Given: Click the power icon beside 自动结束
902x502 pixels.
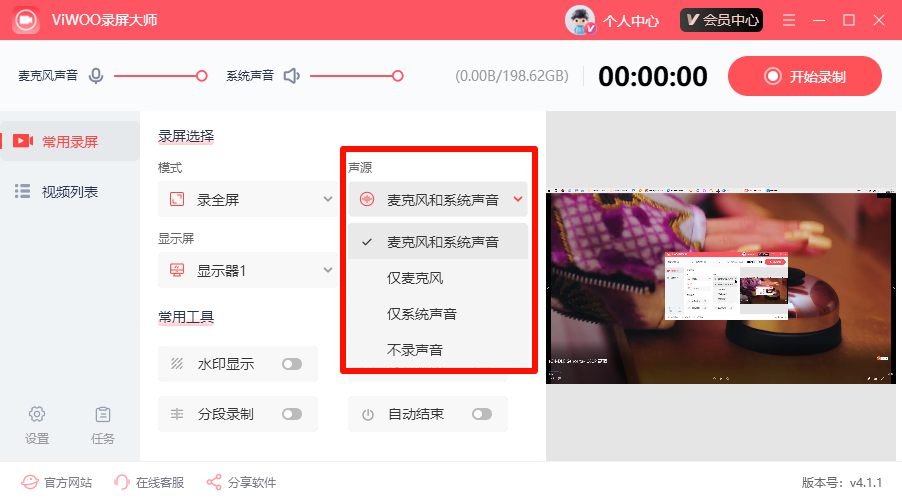Looking at the screenshot, I should (x=368, y=415).
